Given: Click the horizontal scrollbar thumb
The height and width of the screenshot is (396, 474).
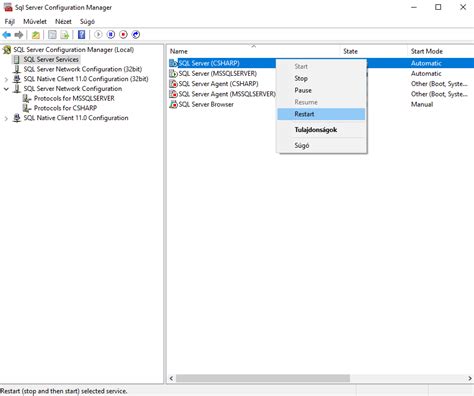Looking at the screenshot, I should 263,378.
